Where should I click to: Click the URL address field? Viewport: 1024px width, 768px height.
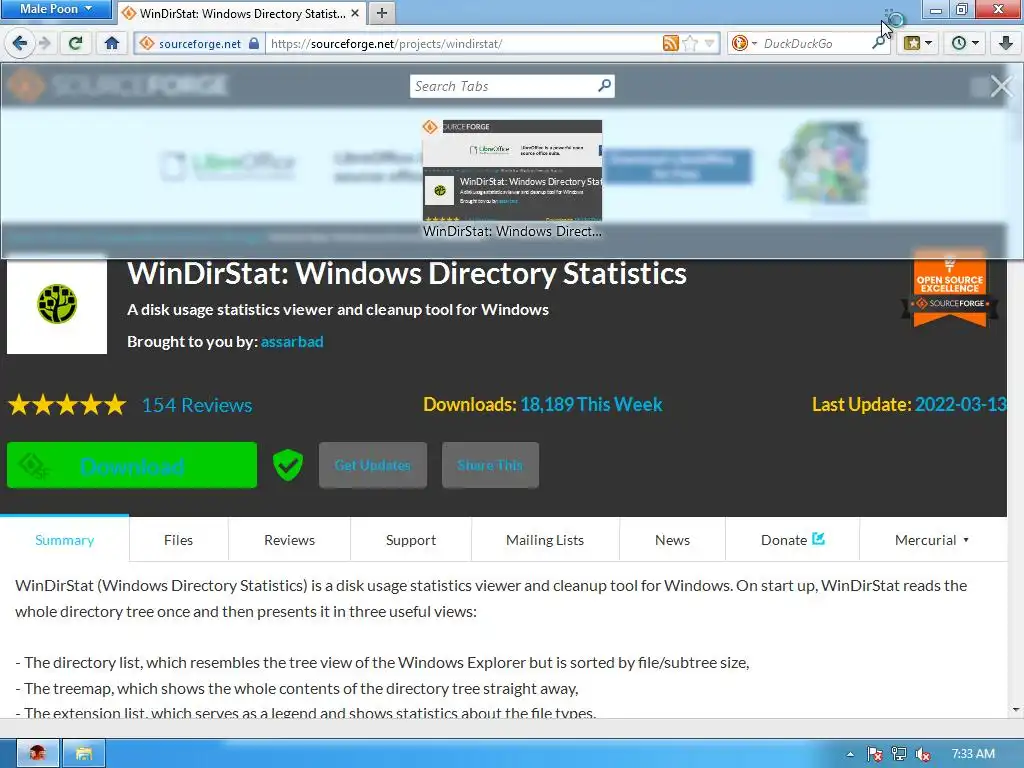(x=464, y=44)
